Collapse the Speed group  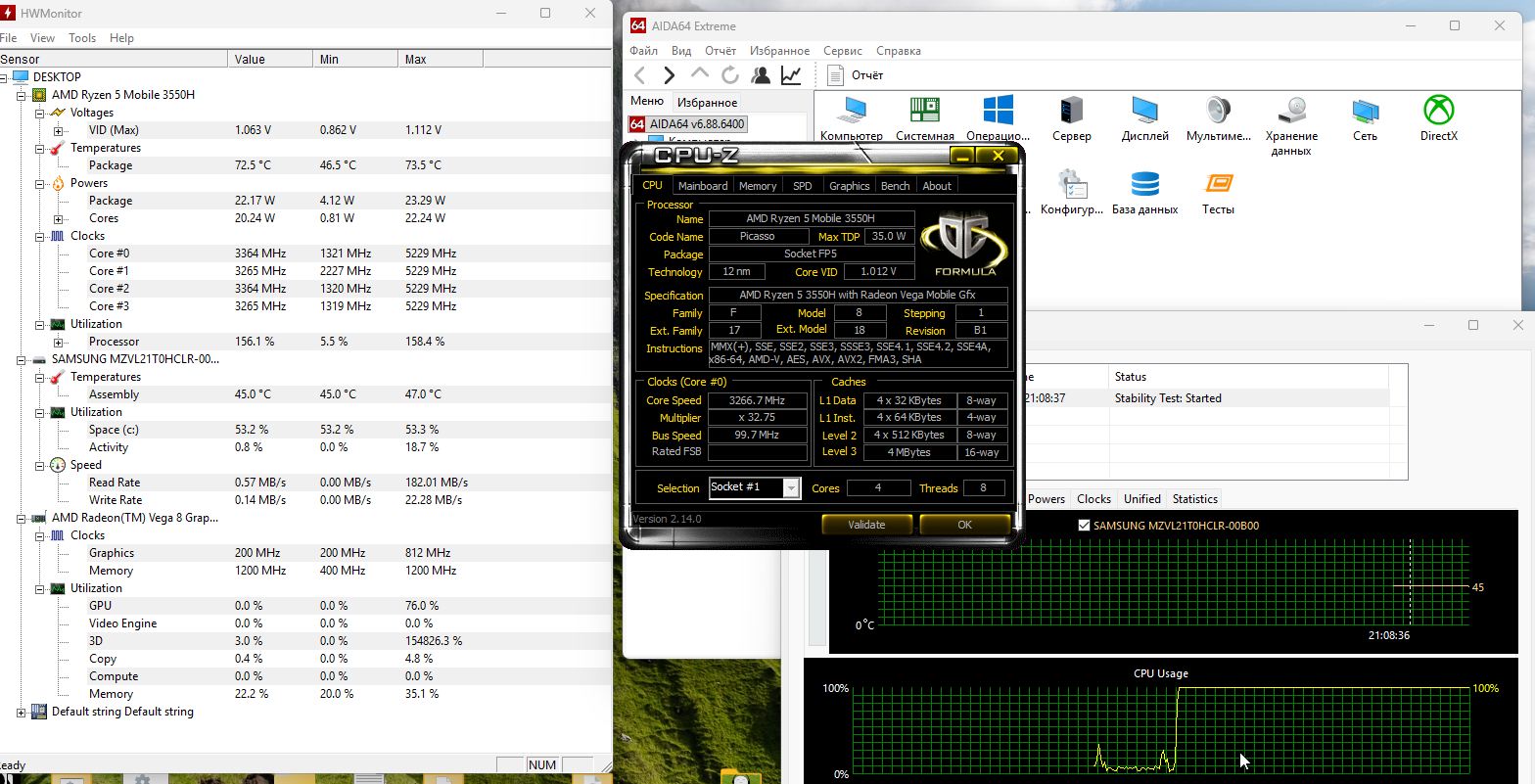[40, 465]
